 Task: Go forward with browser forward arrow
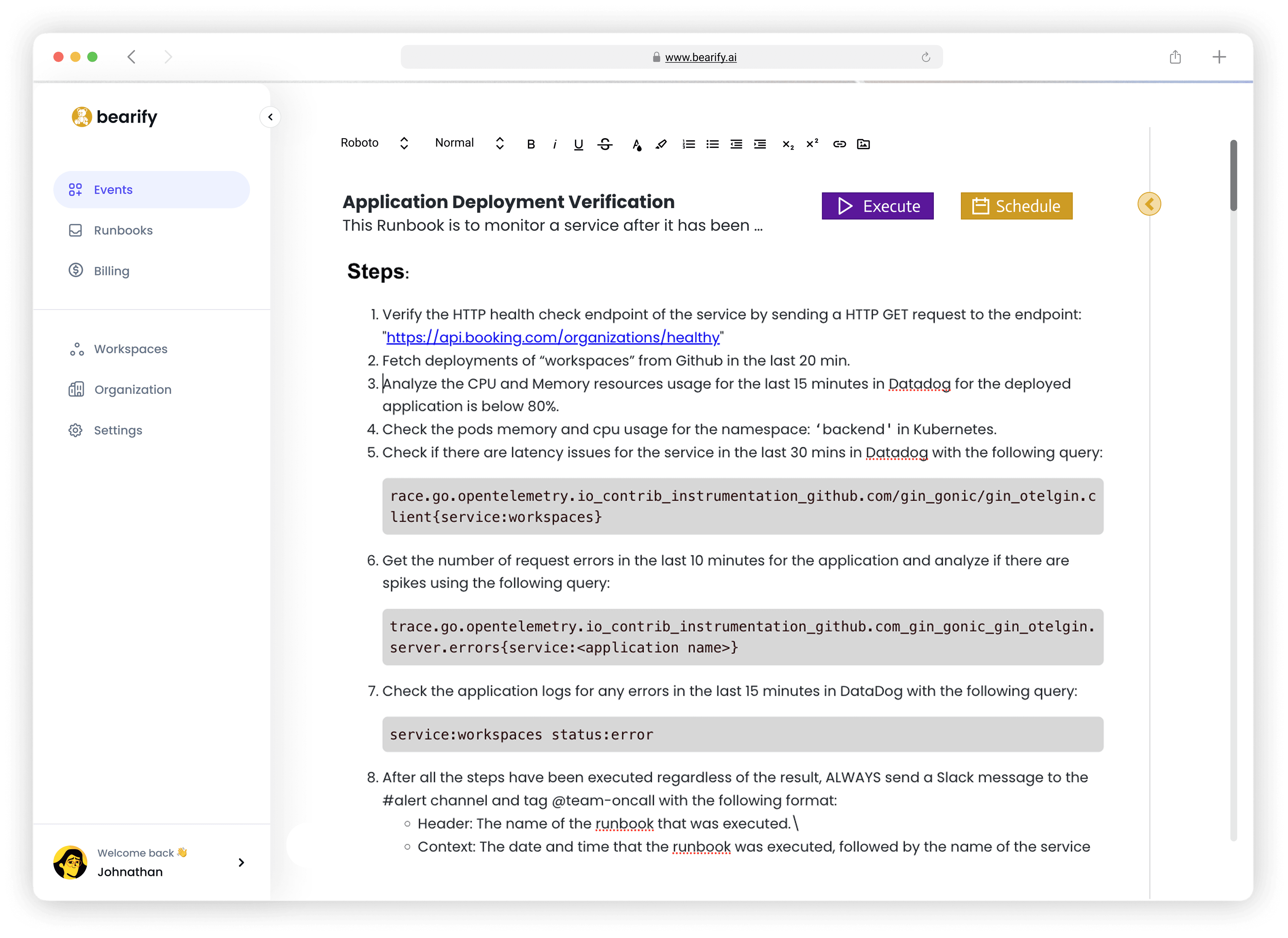coord(168,57)
